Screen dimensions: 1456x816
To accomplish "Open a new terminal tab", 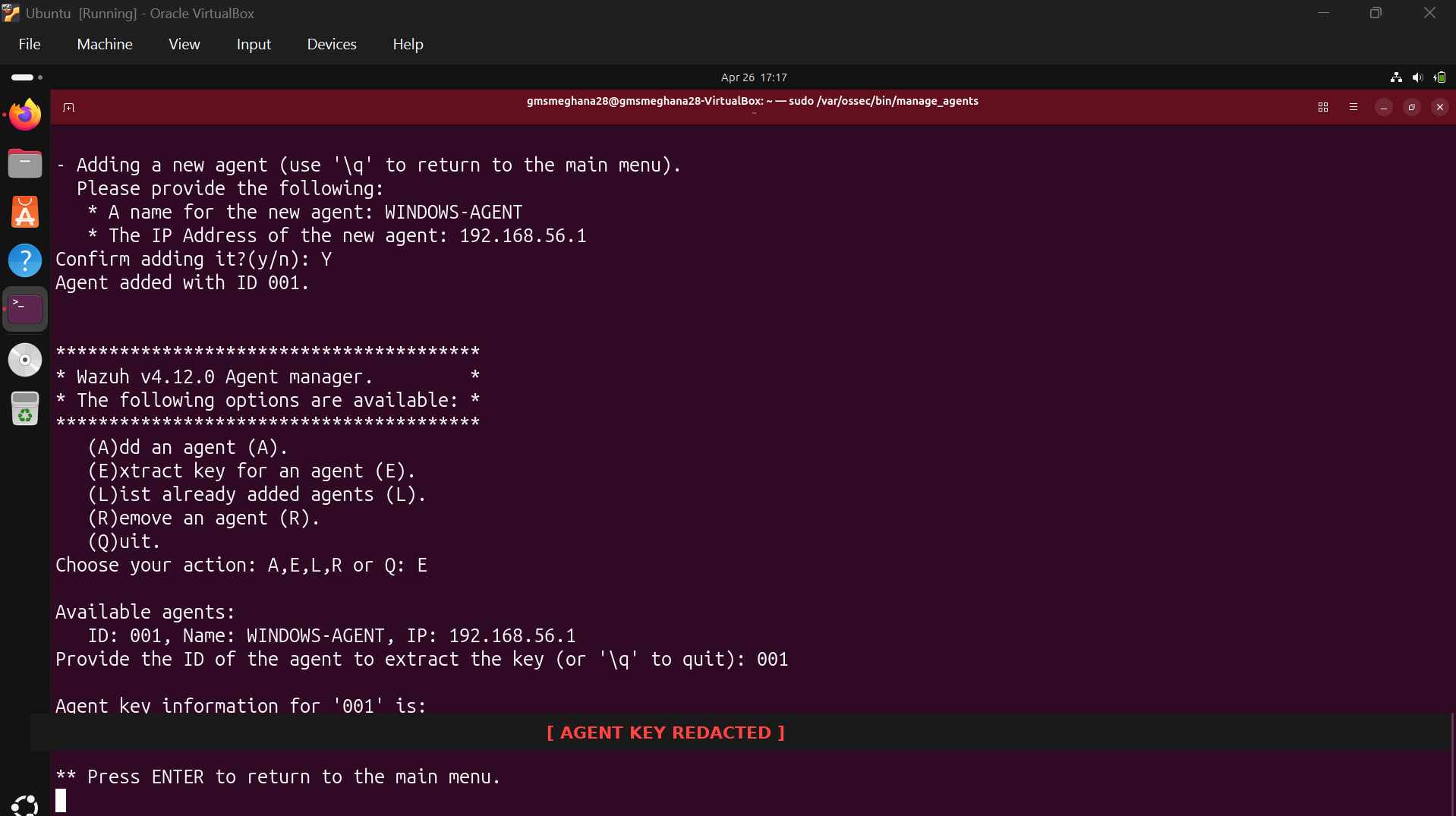I will pyautogui.click(x=68, y=108).
